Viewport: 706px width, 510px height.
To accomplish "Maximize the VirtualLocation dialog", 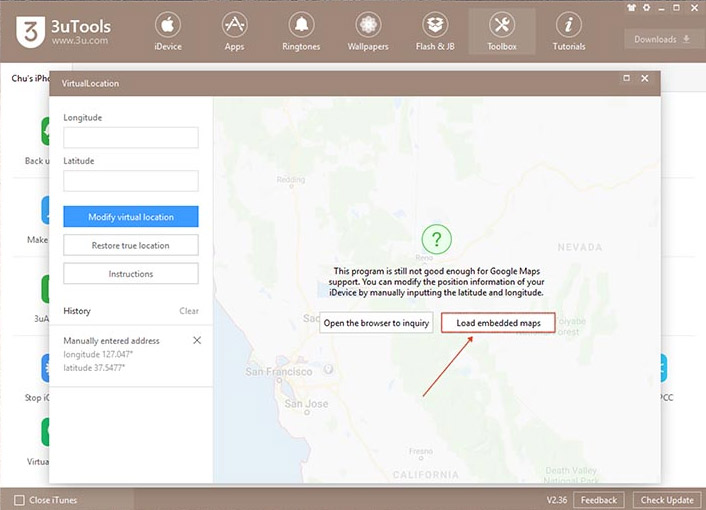I will (626, 78).
